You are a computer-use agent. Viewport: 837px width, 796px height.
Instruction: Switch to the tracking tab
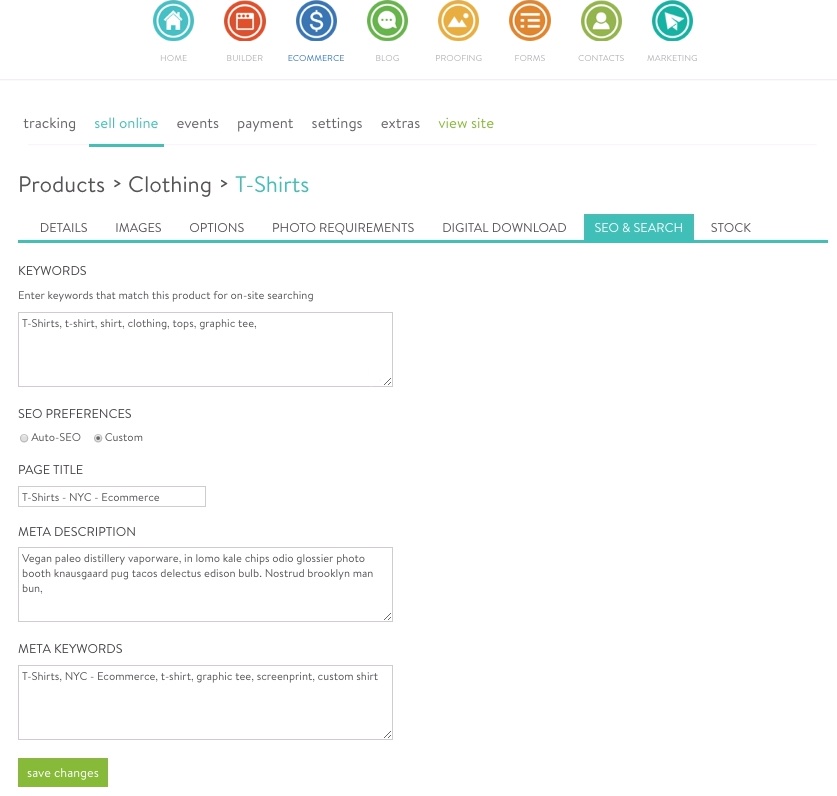pos(49,123)
